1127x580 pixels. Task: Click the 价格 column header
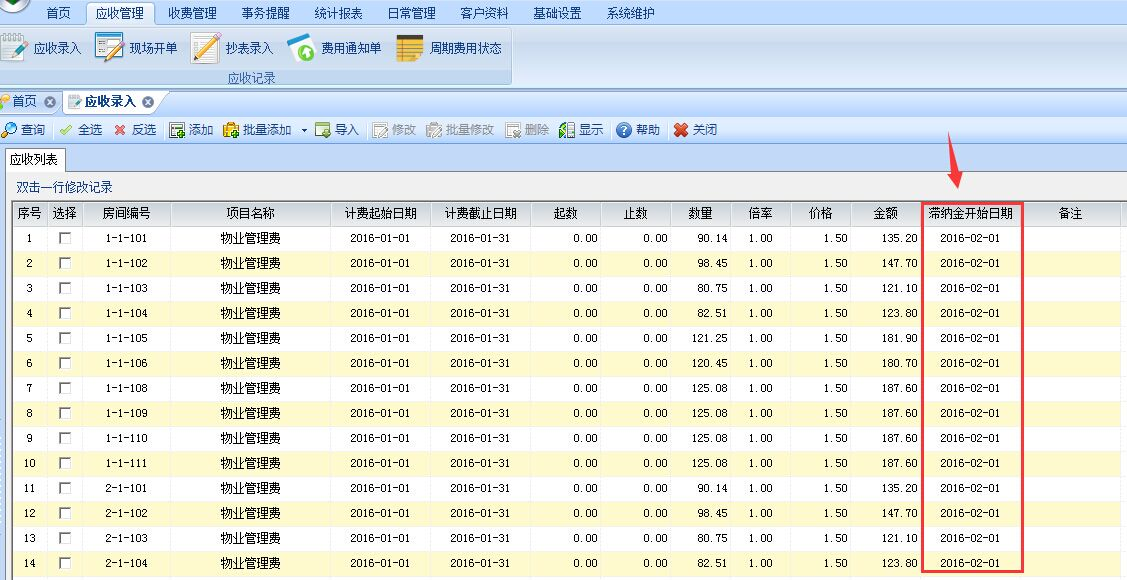tap(821, 213)
